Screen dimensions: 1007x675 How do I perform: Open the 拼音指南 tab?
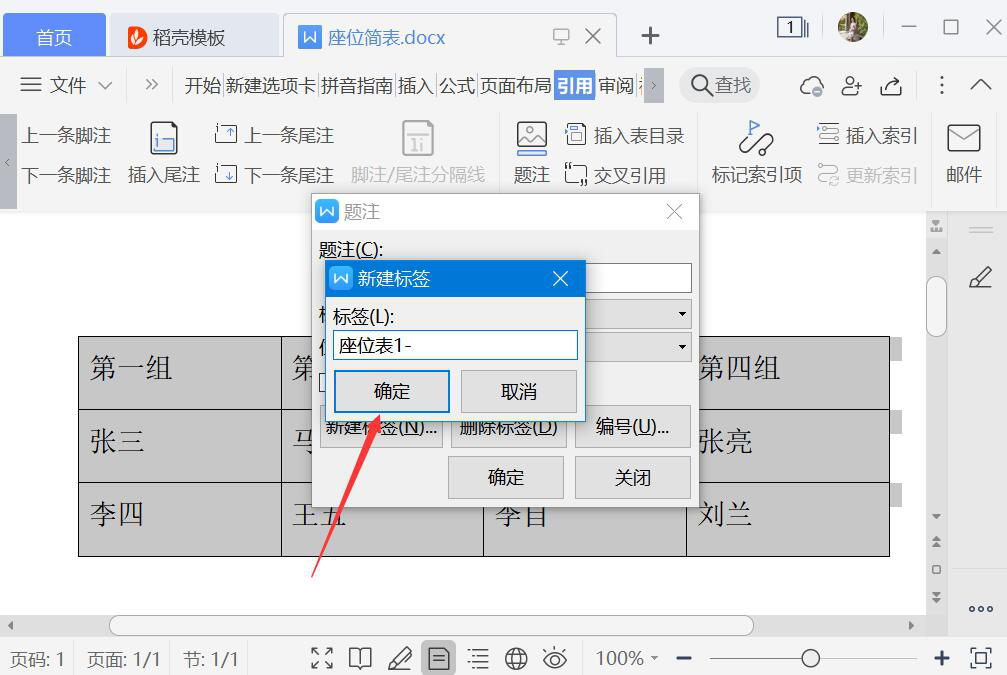[x=357, y=85]
